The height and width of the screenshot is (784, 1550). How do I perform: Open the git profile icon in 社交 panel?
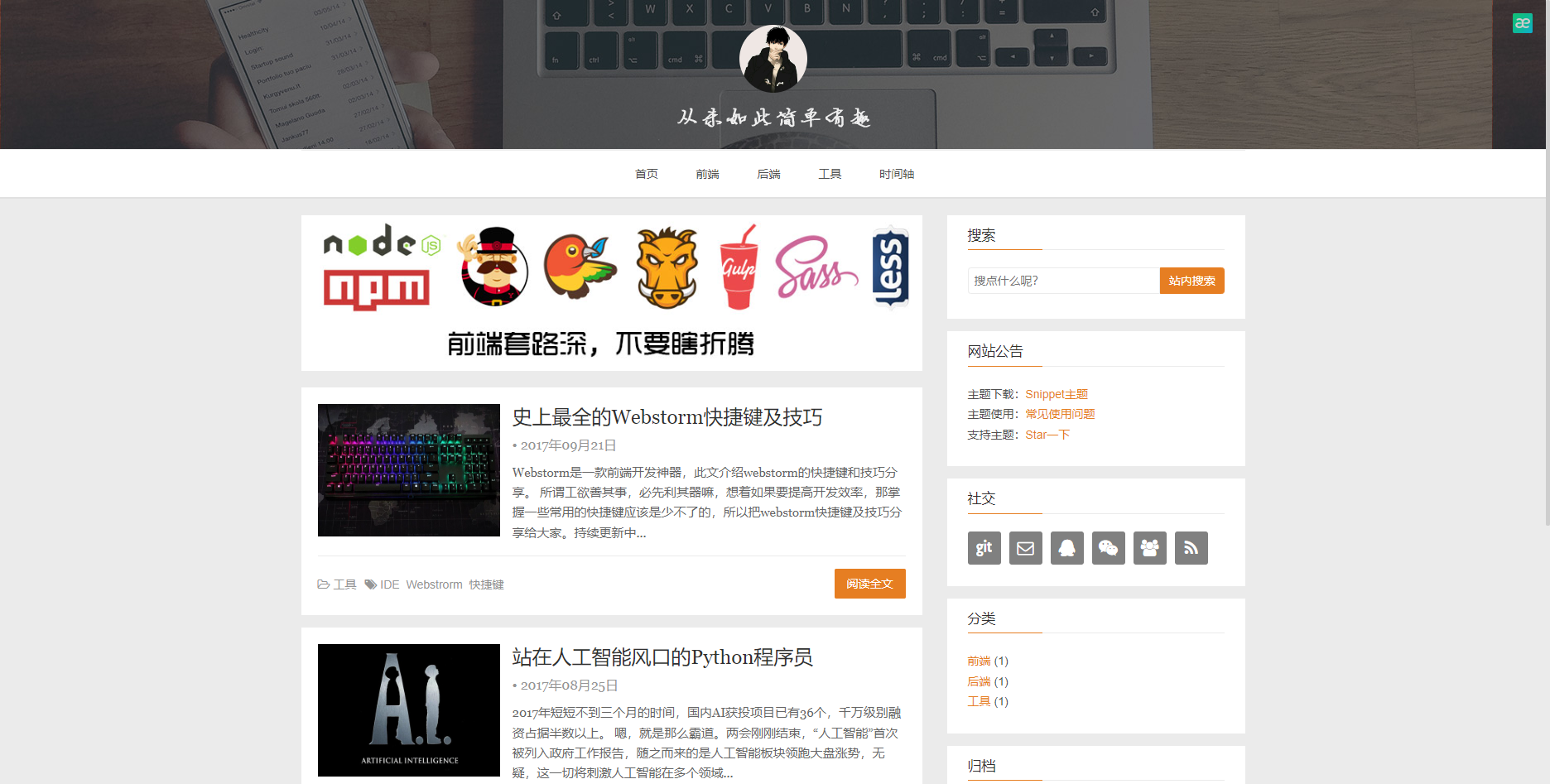(984, 547)
